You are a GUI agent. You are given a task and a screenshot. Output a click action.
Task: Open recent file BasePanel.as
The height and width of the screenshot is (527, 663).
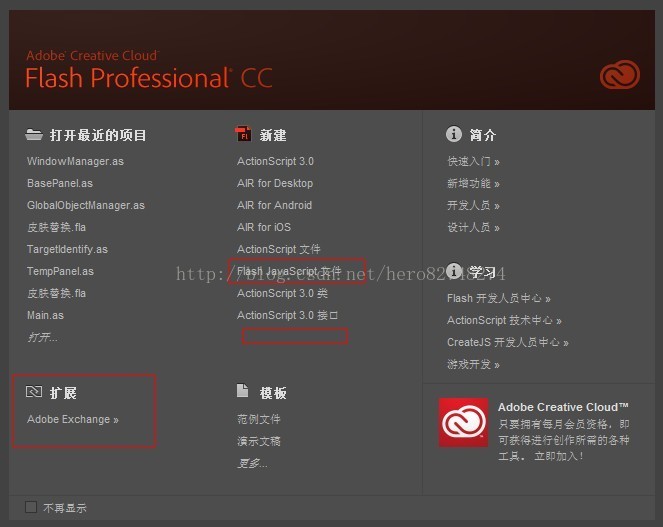60,183
